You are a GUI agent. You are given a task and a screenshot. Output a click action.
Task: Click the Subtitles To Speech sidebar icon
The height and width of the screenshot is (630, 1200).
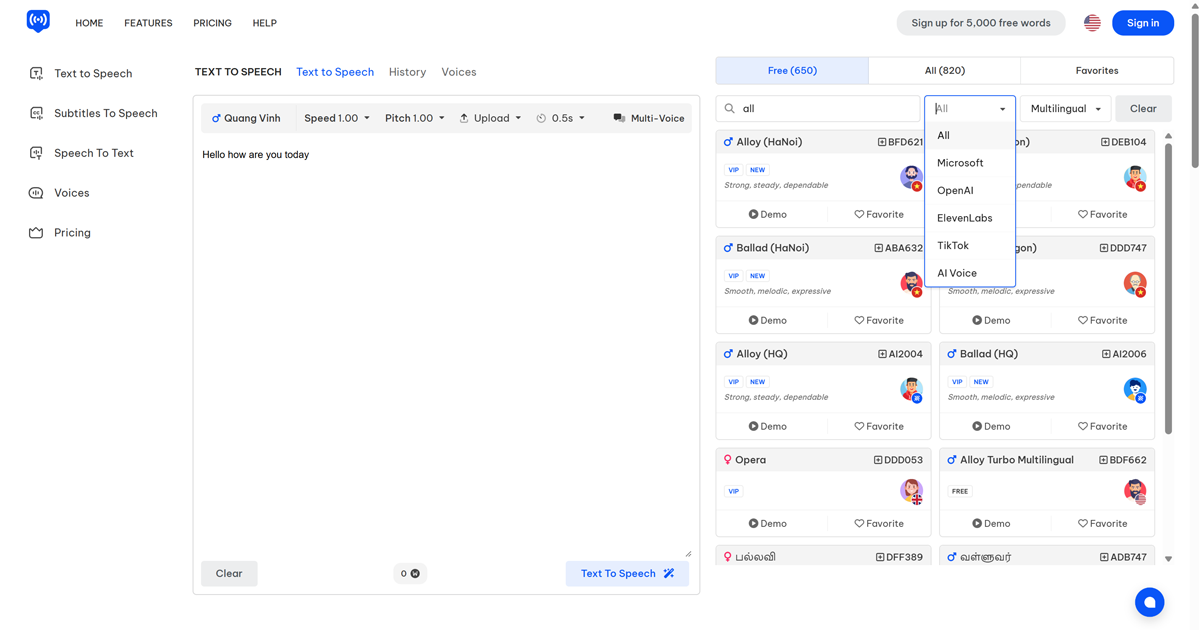pos(36,113)
